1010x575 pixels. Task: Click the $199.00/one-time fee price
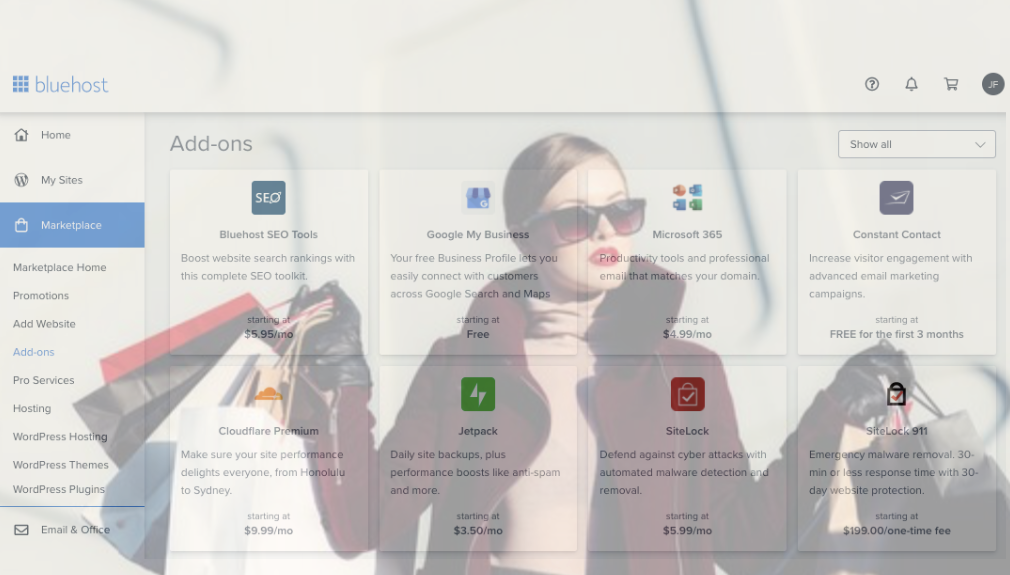click(897, 531)
